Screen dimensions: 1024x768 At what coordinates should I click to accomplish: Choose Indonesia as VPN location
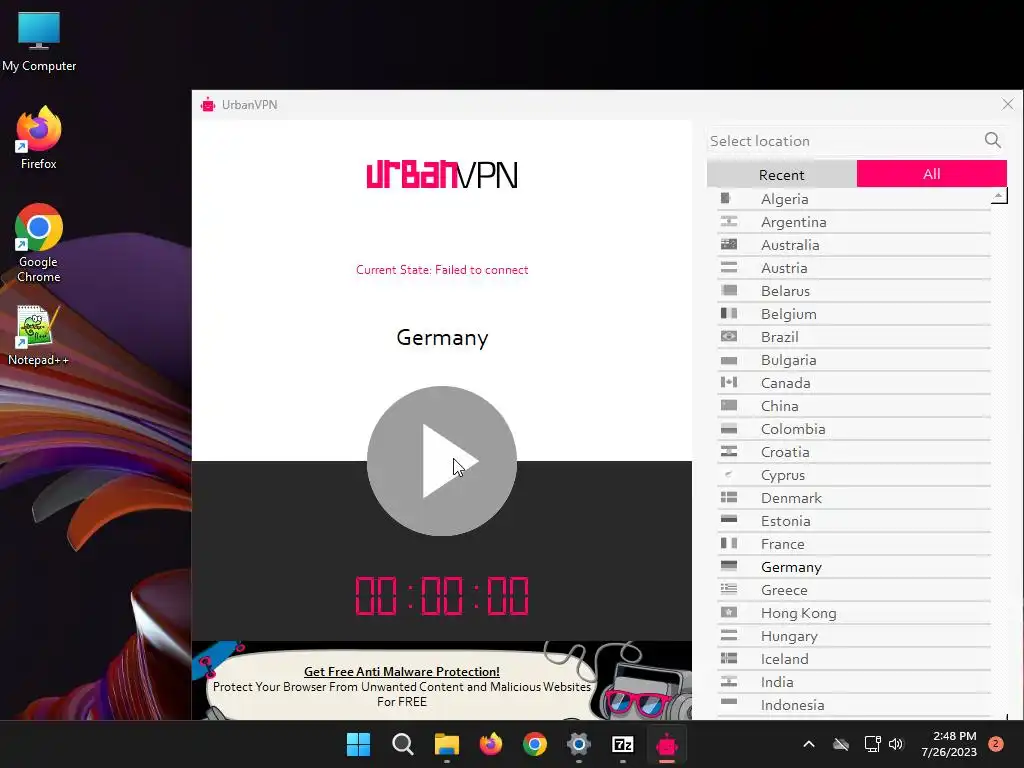coord(854,705)
